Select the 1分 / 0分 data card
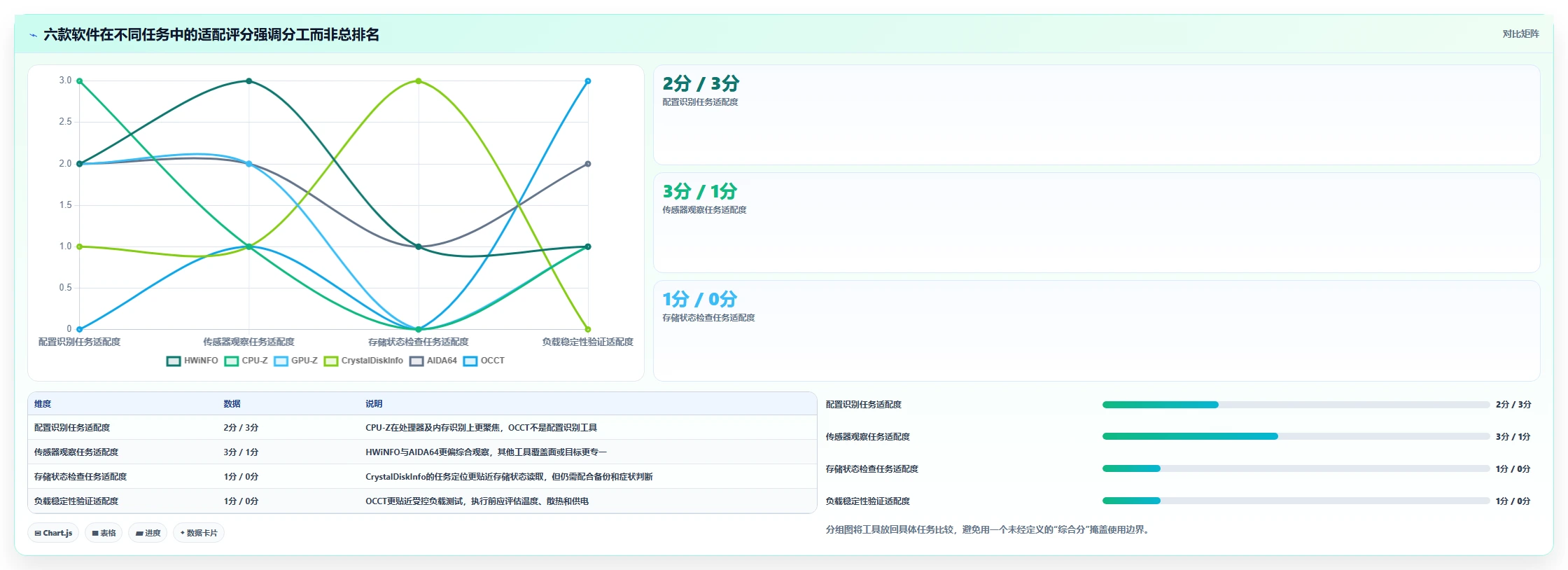This screenshot has width=1568, height=570. click(x=1096, y=331)
